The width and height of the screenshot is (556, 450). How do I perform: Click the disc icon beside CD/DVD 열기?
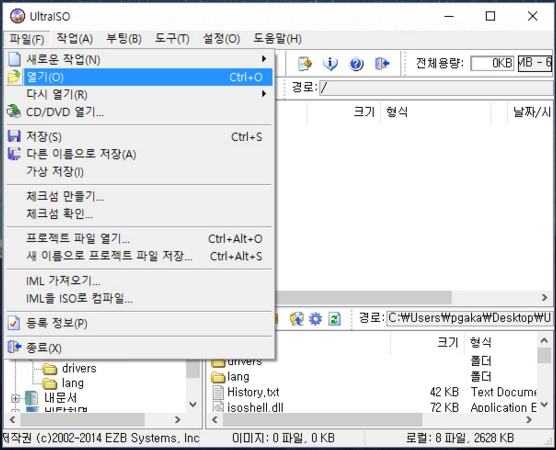pos(14,111)
